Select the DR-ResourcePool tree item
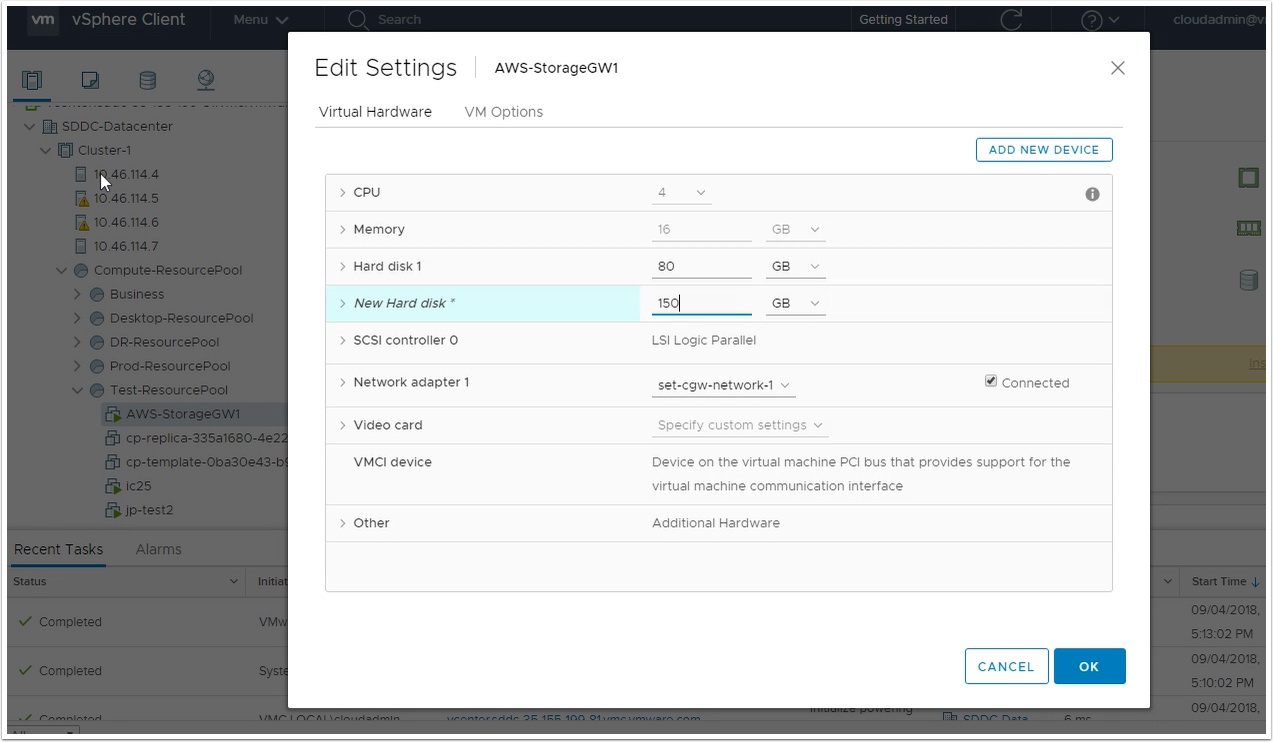The image size is (1273, 742). point(166,342)
